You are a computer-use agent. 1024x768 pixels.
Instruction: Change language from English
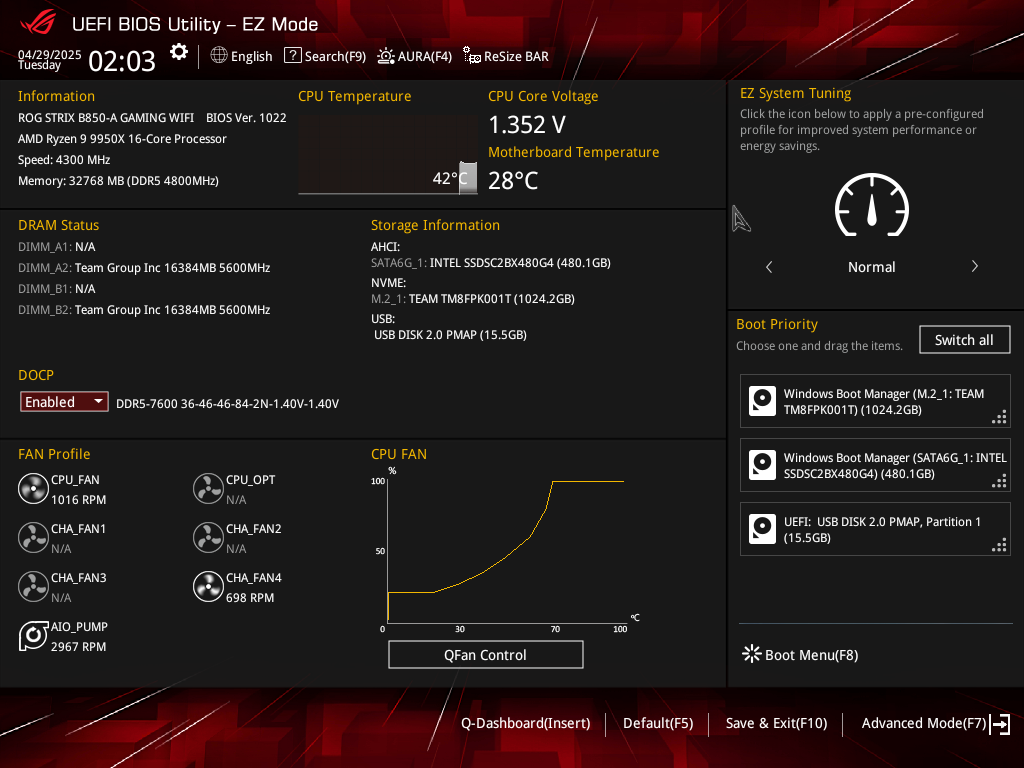coord(251,57)
